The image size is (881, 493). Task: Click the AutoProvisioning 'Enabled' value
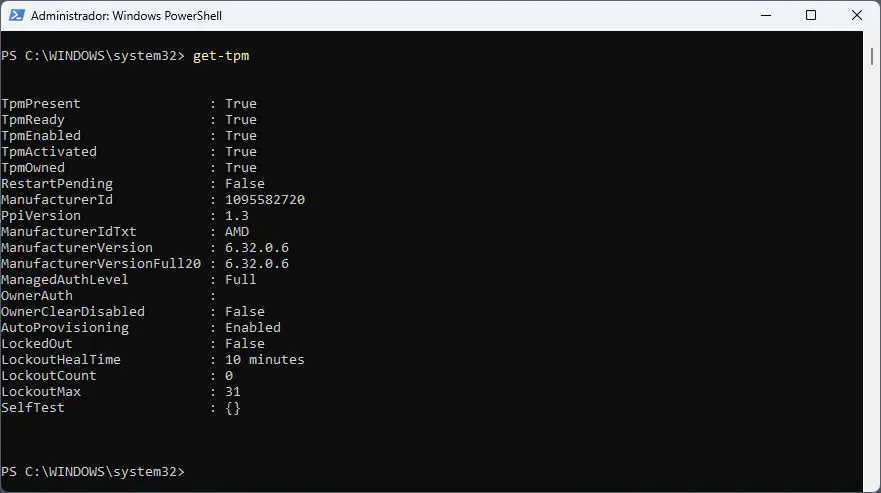point(253,328)
